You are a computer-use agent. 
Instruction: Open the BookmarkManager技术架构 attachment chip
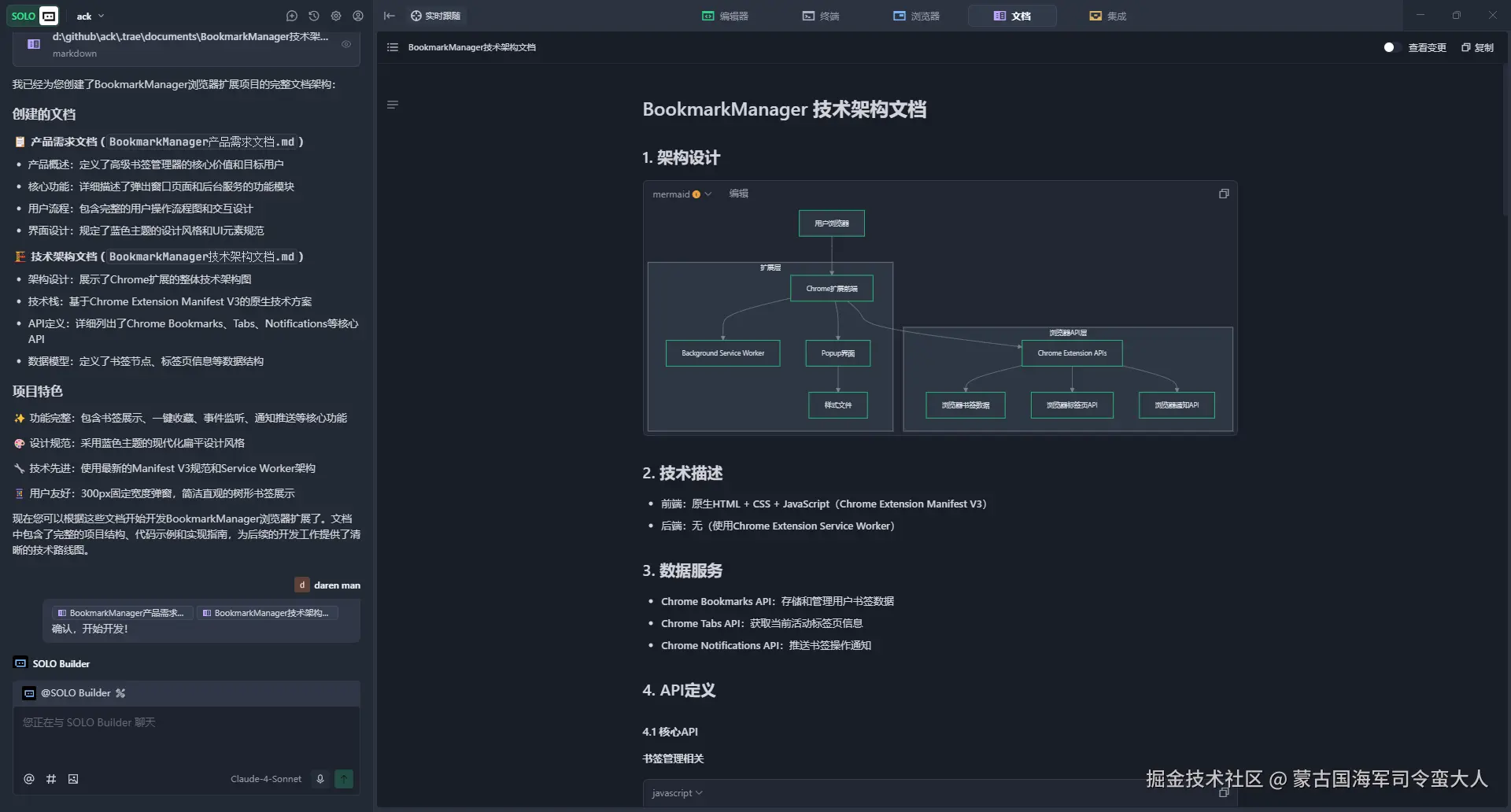(268, 613)
